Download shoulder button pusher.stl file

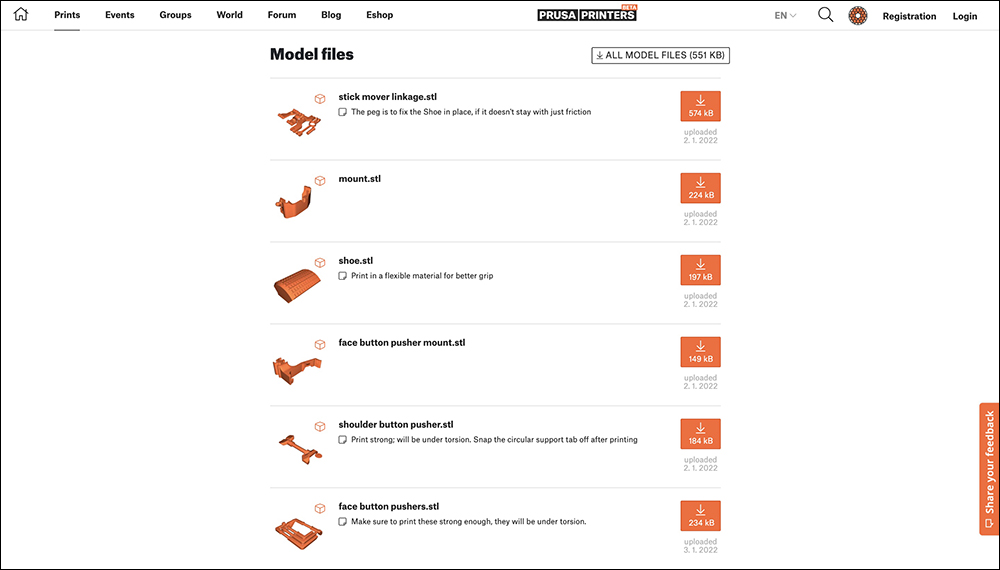(700, 434)
